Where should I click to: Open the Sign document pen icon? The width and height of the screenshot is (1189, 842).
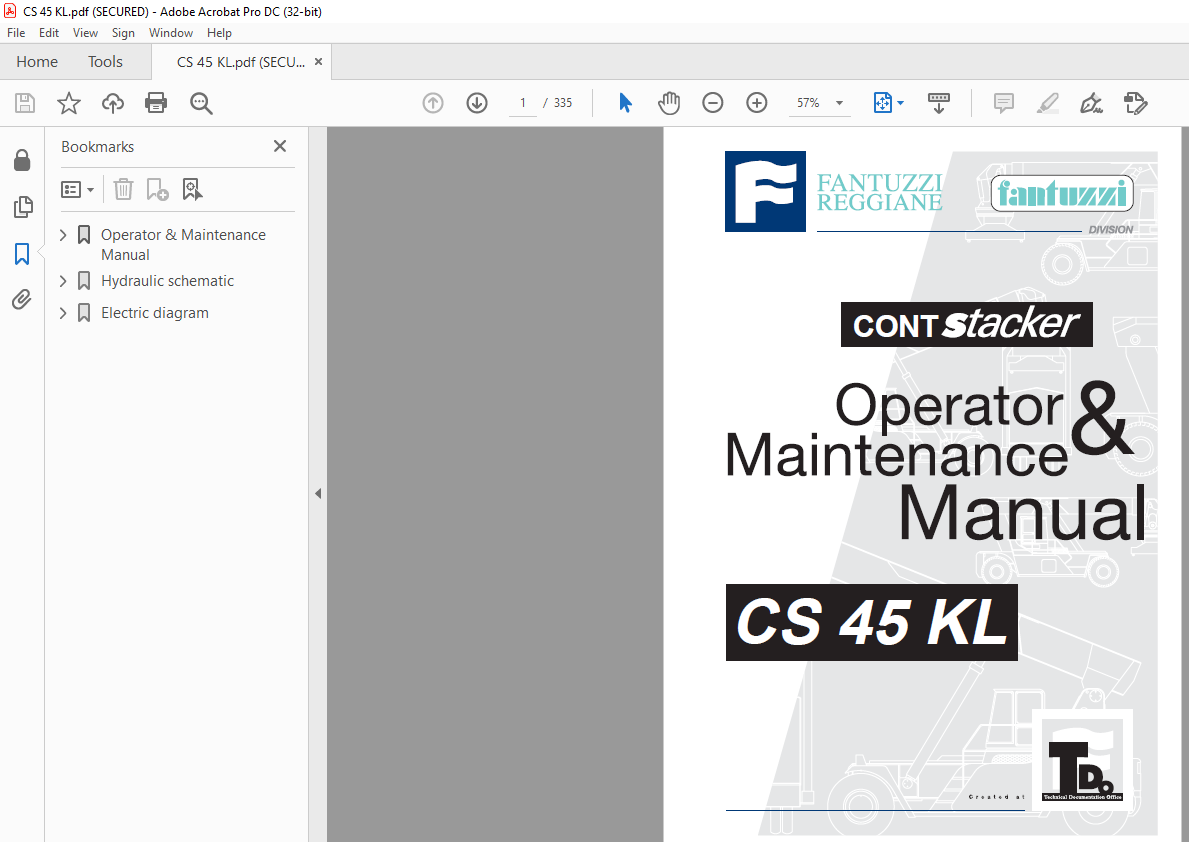point(1091,103)
